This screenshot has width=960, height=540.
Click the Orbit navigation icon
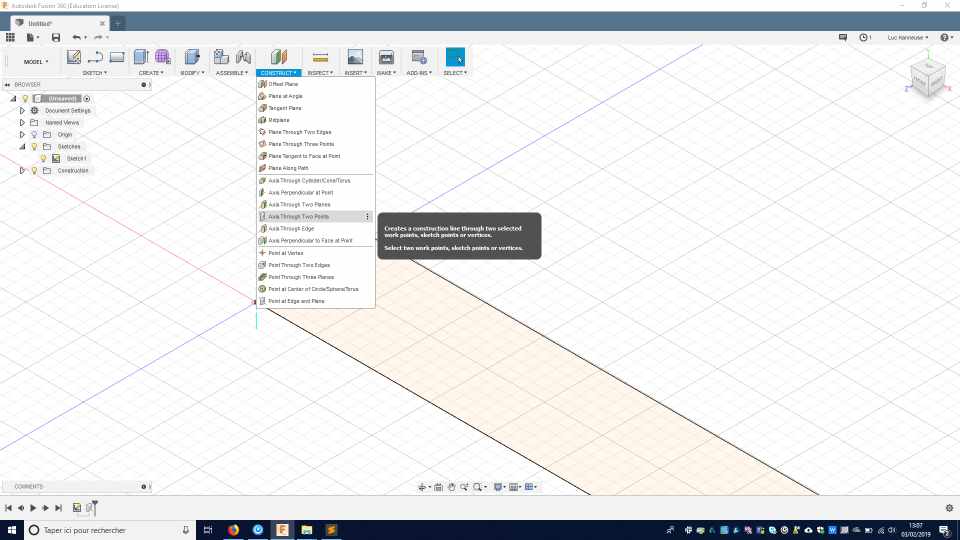tap(422, 487)
